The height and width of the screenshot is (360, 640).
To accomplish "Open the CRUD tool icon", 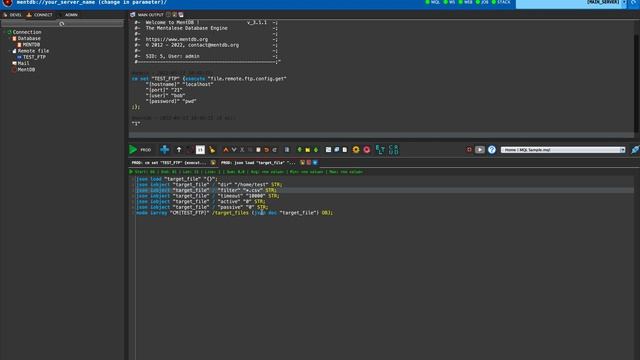I will 393,150.
